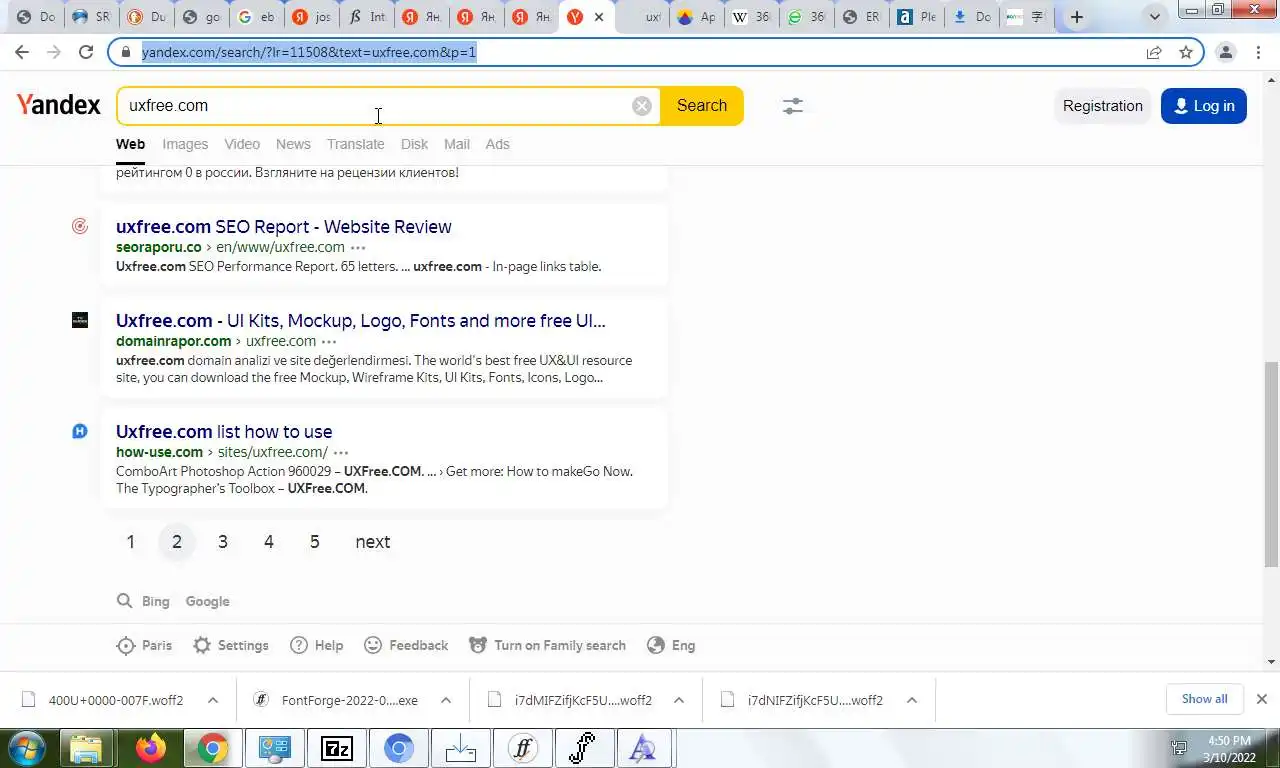Image resolution: width=1280 pixels, height=768 pixels.
Task: Open more options for how-use.com result
Action: pyautogui.click(x=341, y=452)
